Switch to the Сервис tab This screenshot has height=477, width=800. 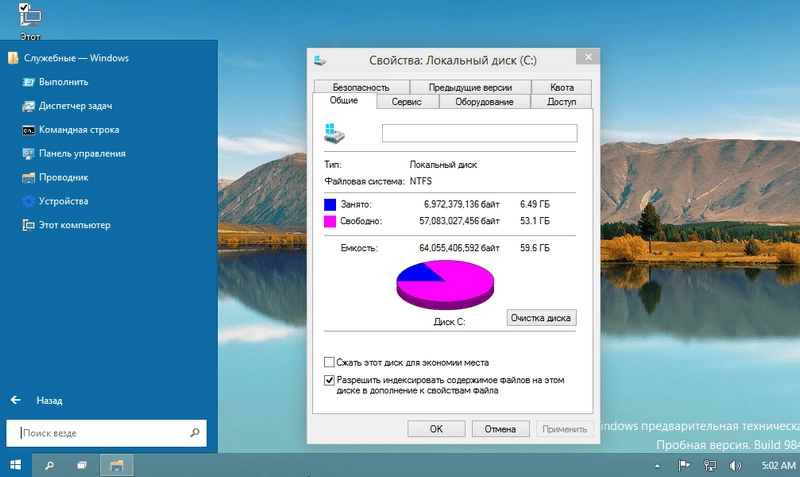point(407,102)
